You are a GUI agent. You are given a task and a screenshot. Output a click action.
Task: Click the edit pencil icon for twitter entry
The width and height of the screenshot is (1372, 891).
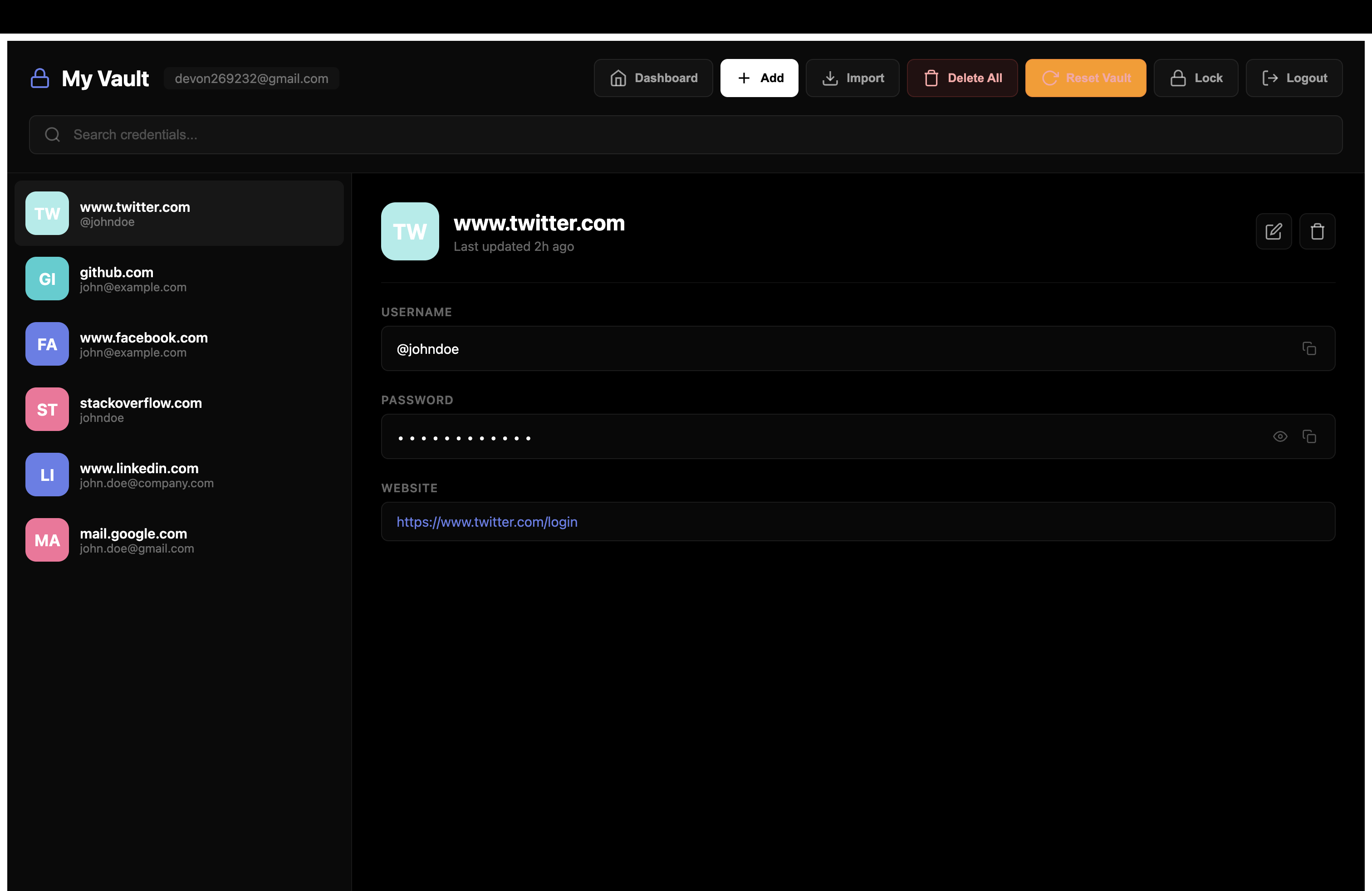[1274, 231]
